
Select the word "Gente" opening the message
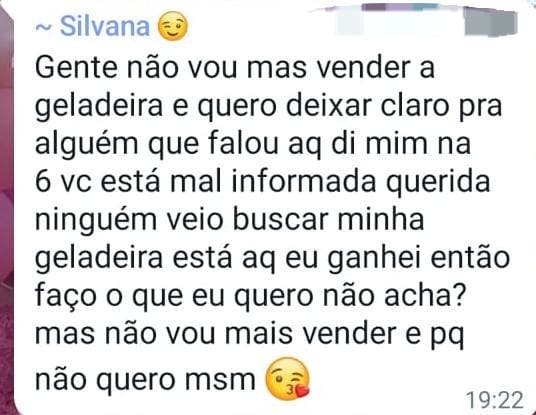pos(76,68)
